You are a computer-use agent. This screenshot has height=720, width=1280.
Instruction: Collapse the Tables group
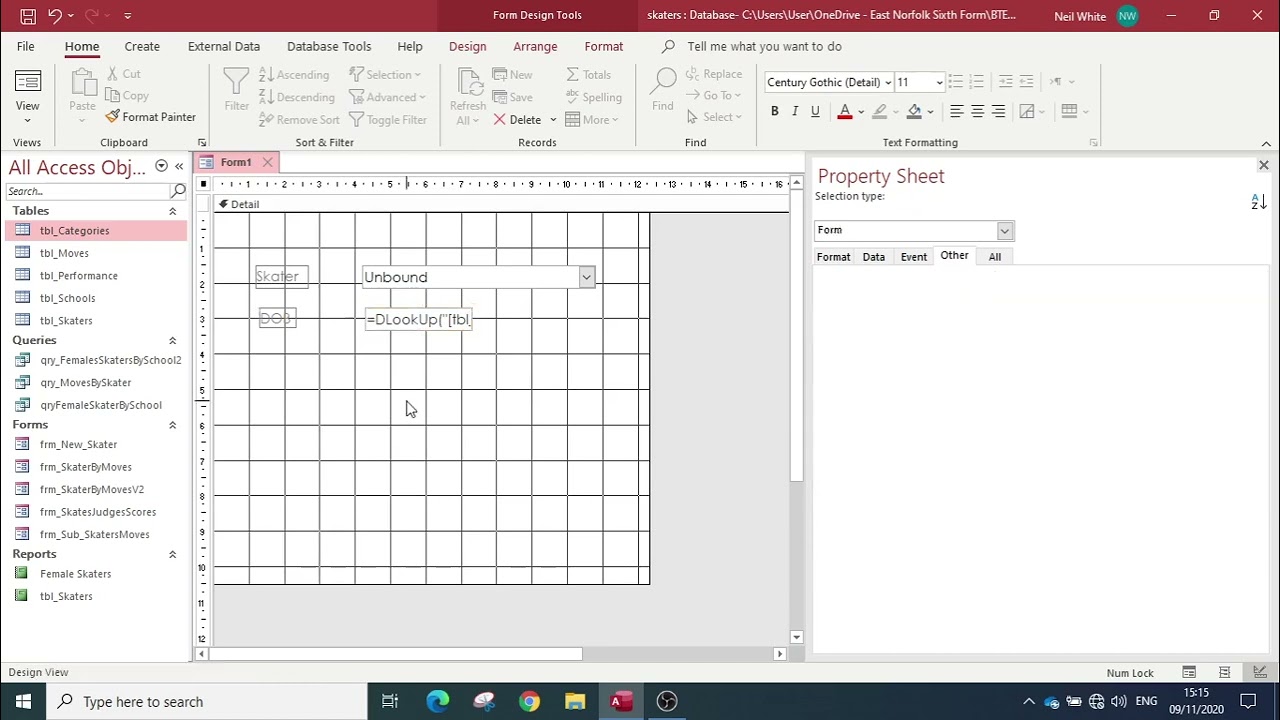(x=172, y=211)
